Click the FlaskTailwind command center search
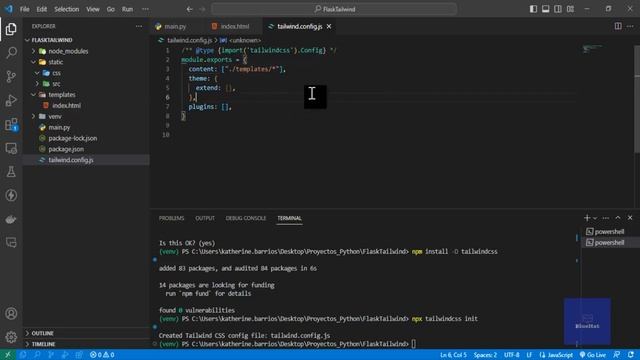Image resolution: width=640 pixels, height=360 pixels. pos(334,9)
